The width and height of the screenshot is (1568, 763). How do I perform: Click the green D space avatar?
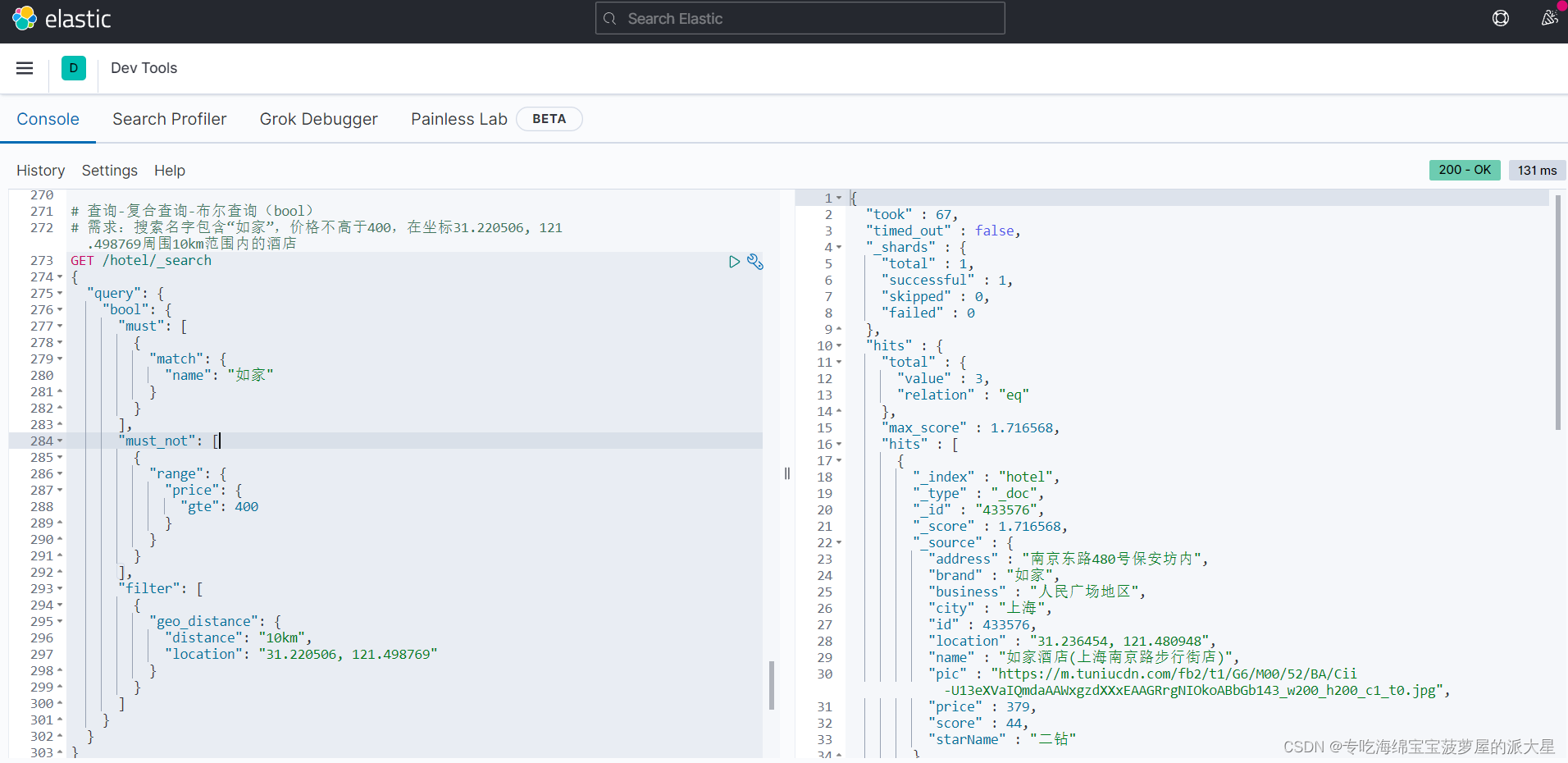point(74,68)
